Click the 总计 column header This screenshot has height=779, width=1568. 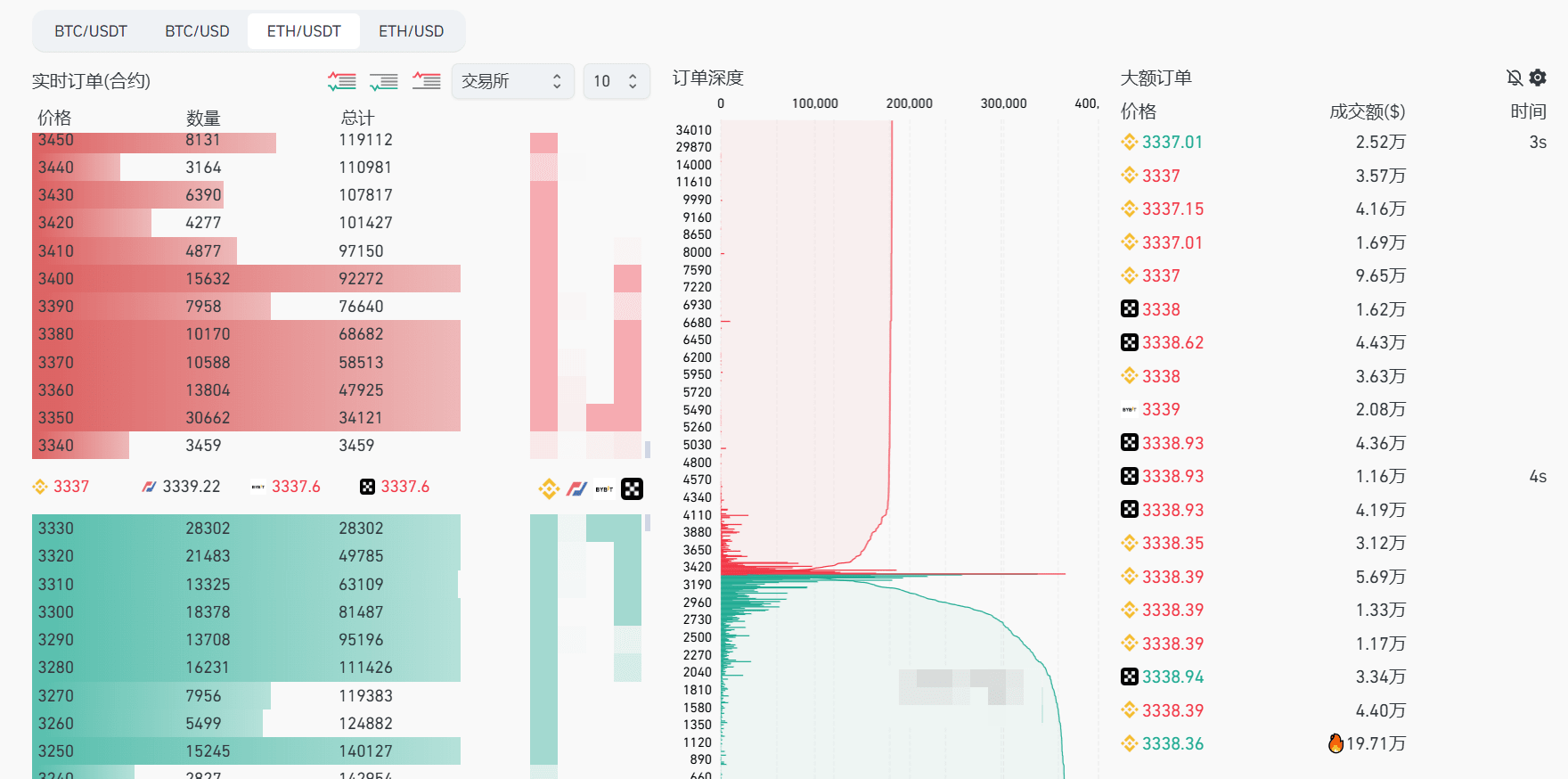pyautogui.click(x=357, y=118)
